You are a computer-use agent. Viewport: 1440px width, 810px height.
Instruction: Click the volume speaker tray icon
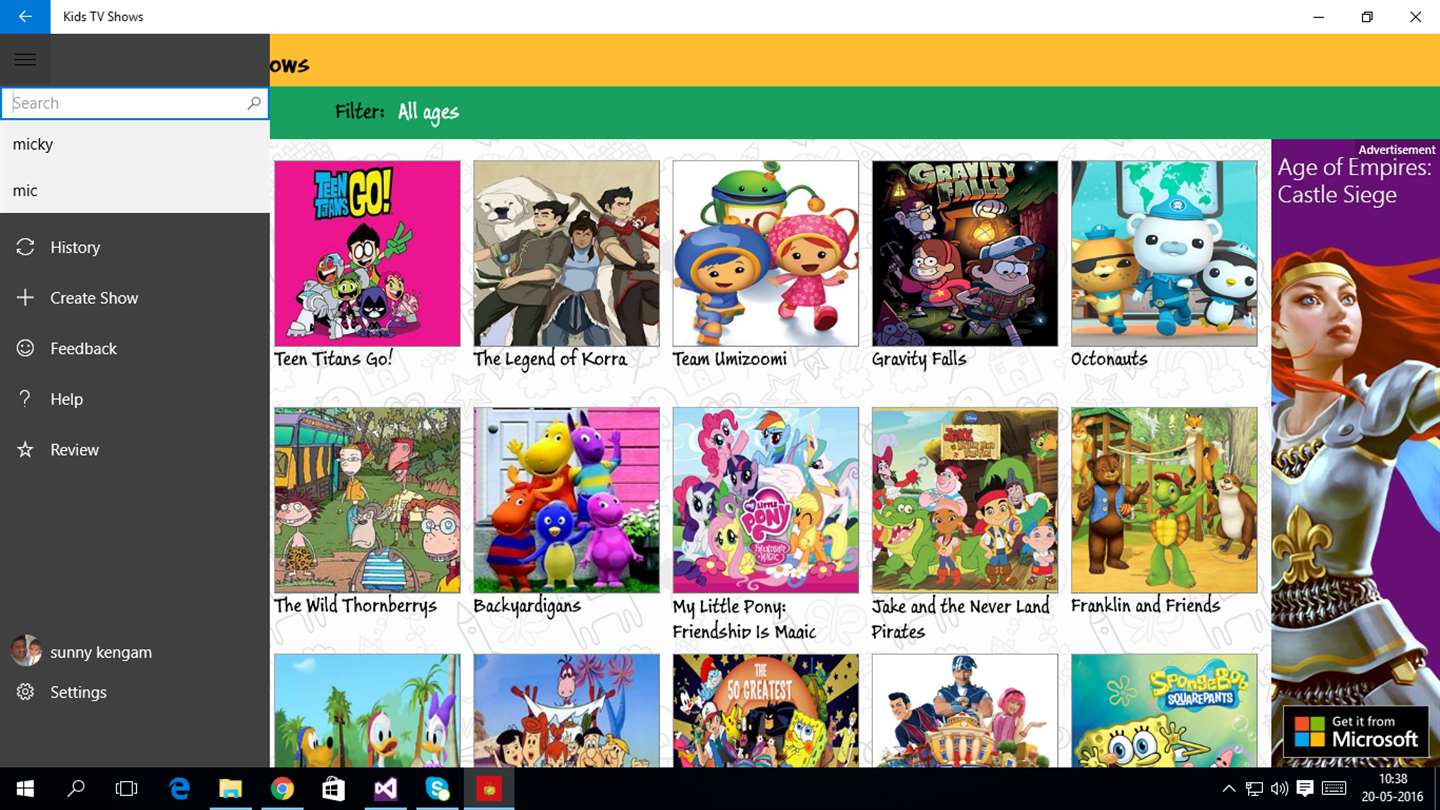1279,789
